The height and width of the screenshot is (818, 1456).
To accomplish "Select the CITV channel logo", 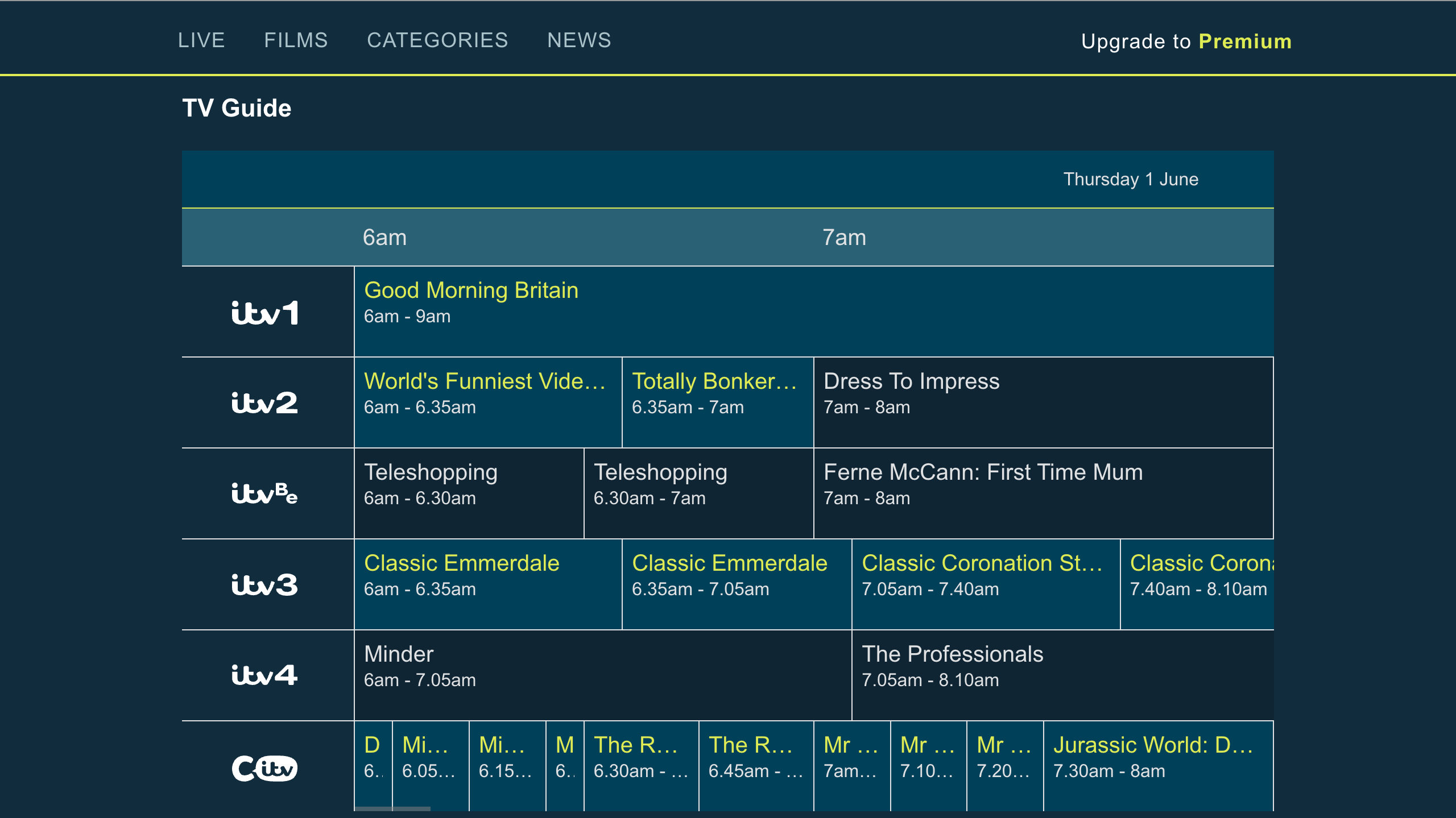I will click(x=265, y=768).
